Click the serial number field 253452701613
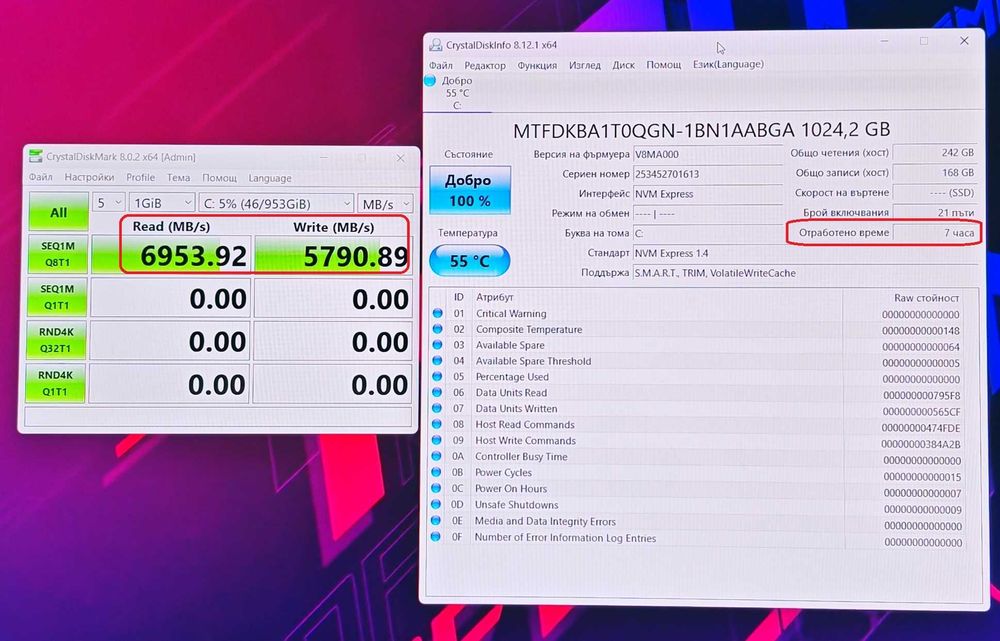This screenshot has height=641, width=1000. click(707, 174)
